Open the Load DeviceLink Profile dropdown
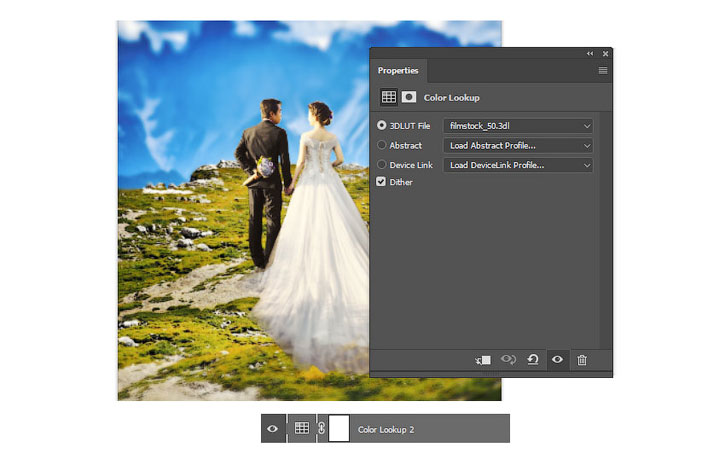Screen dimensions: 725x465 coord(518,165)
